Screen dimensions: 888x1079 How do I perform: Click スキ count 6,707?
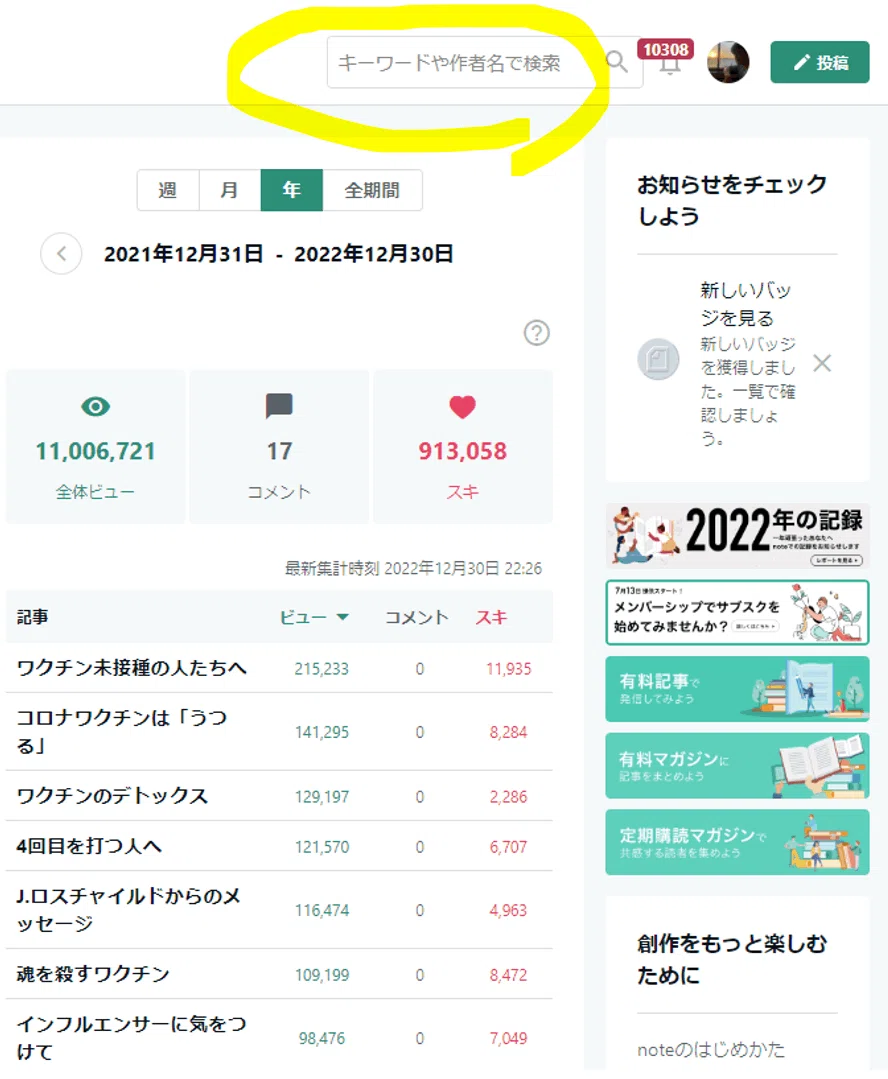point(509,847)
